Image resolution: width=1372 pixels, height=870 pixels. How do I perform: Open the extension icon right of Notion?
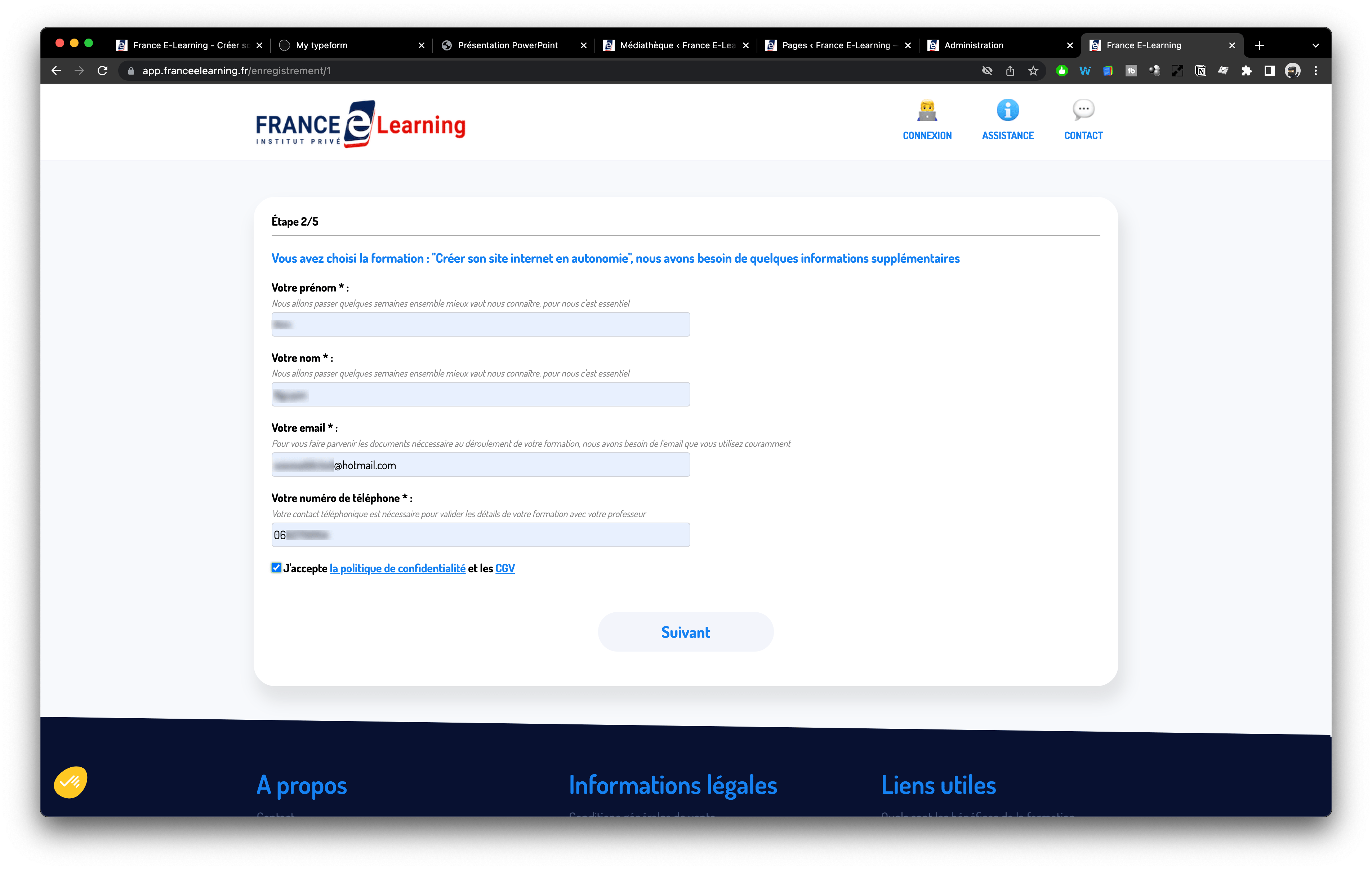[1223, 71]
